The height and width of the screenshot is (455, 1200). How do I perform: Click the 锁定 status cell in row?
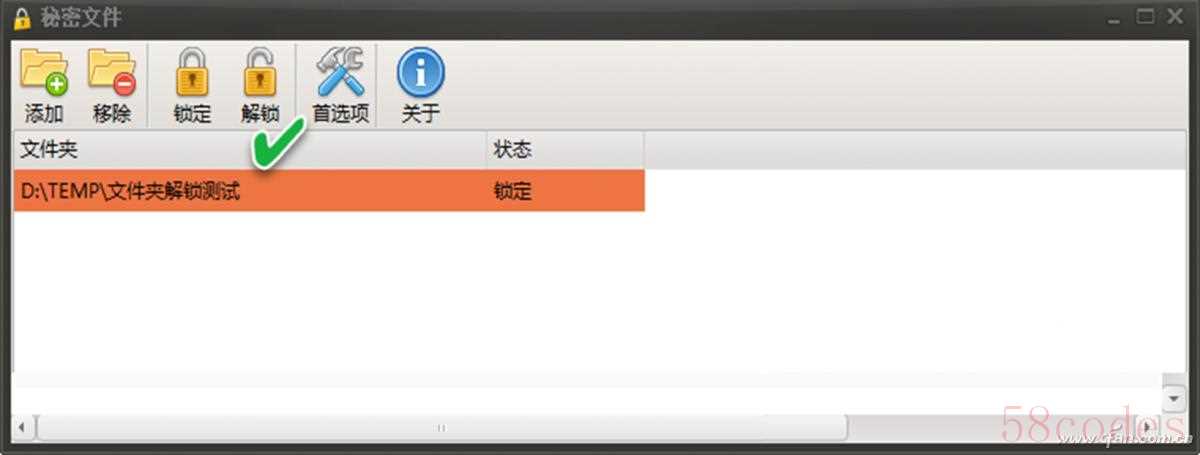(x=566, y=191)
